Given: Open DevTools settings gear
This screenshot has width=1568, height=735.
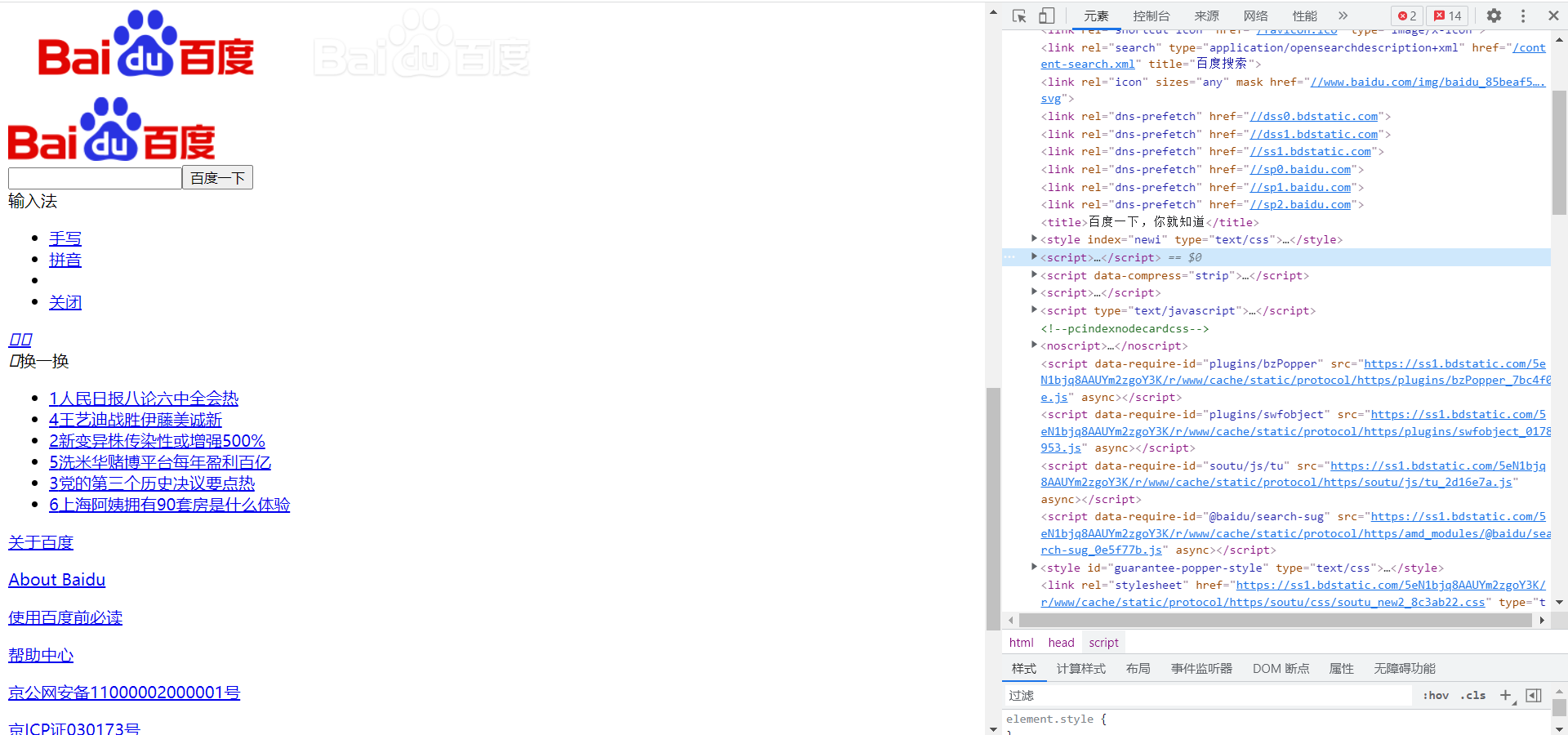Looking at the screenshot, I should point(1494,16).
